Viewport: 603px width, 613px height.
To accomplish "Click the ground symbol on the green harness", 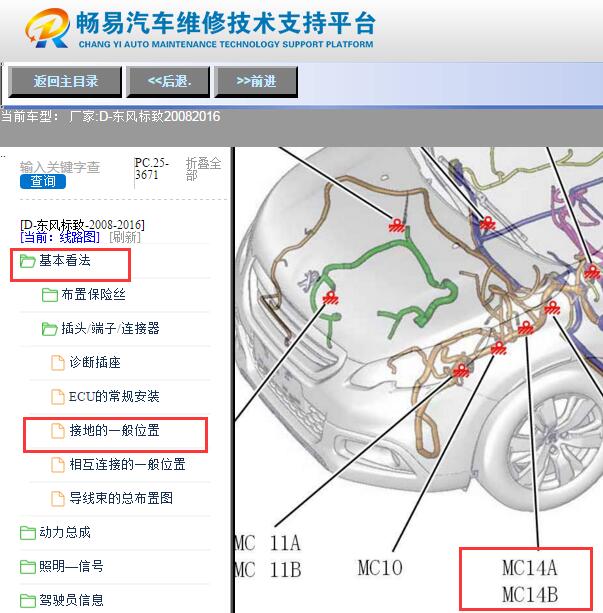I will pos(331,298).
